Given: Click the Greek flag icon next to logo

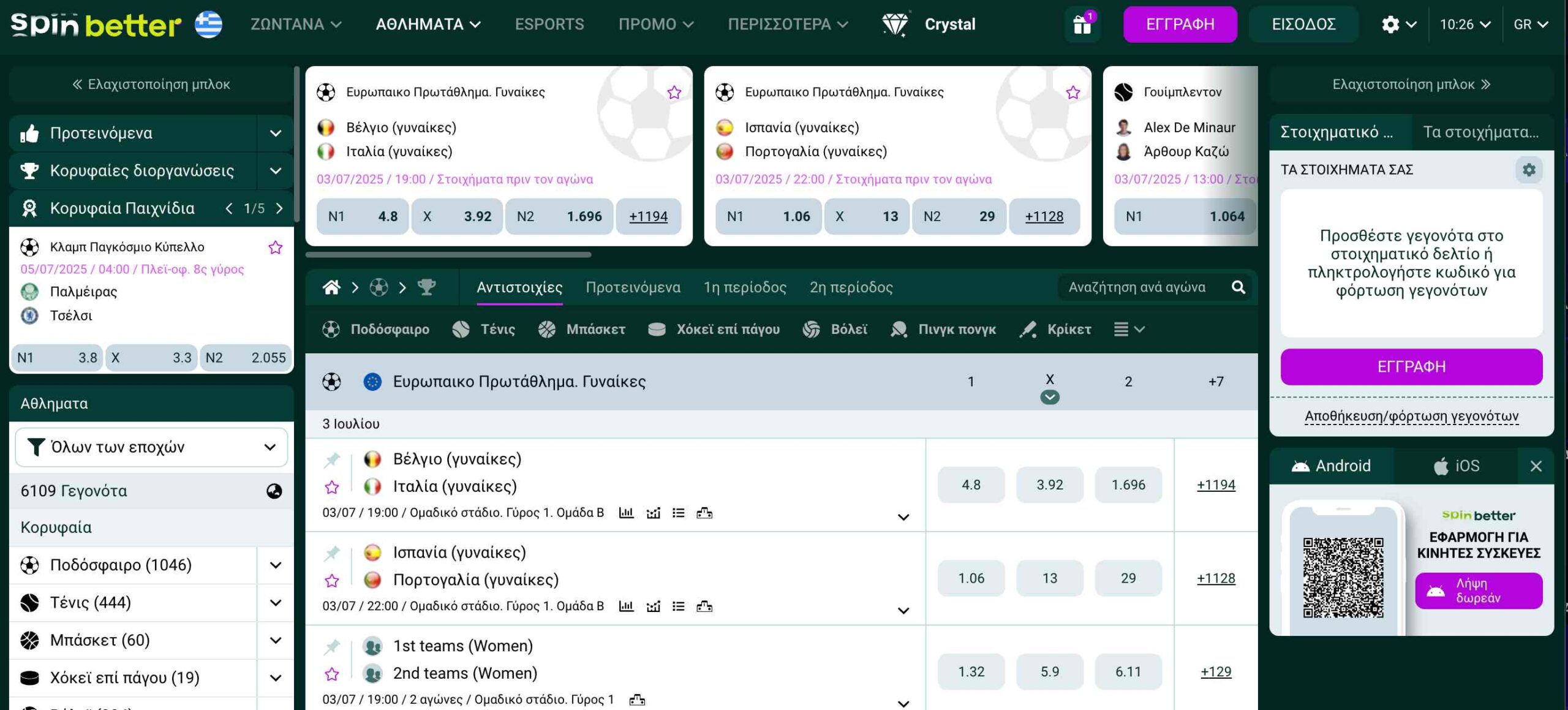Looking at the screenshot, I should click(x=208, y=25).
